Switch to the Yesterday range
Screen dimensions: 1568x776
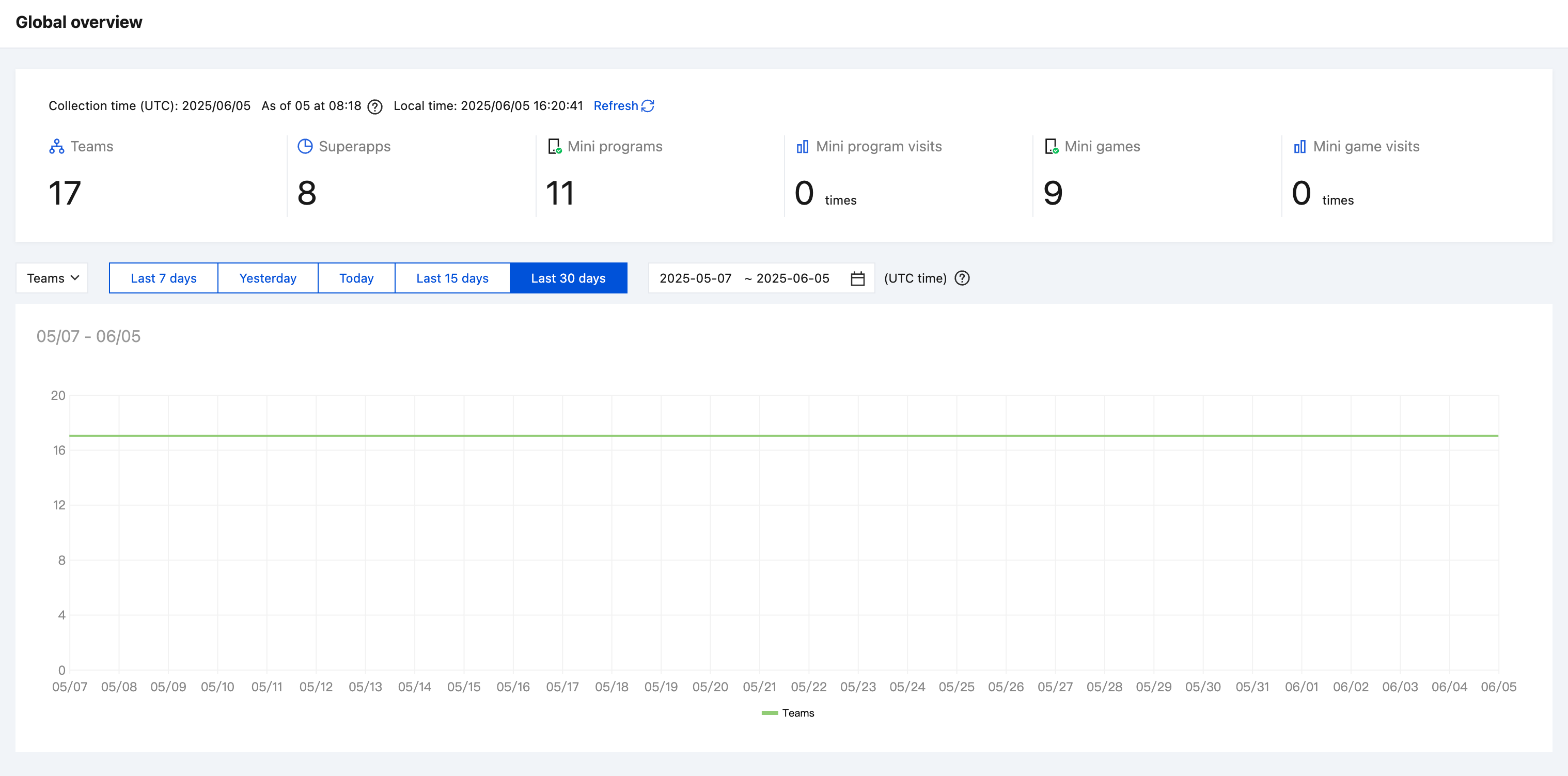pos(268,278)
